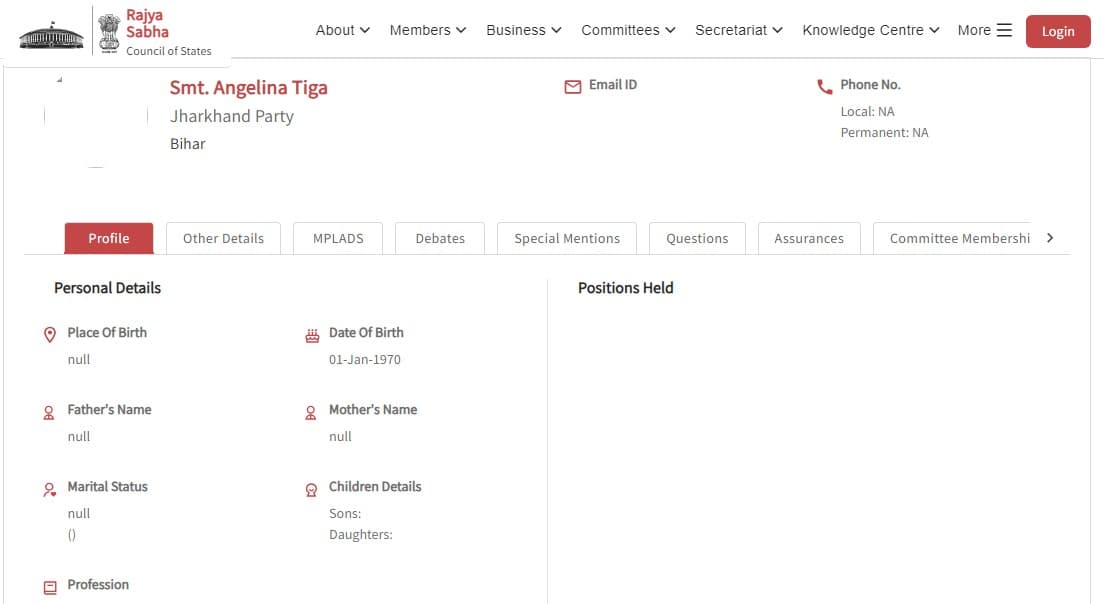Expand the About dropdown menu

343,30
